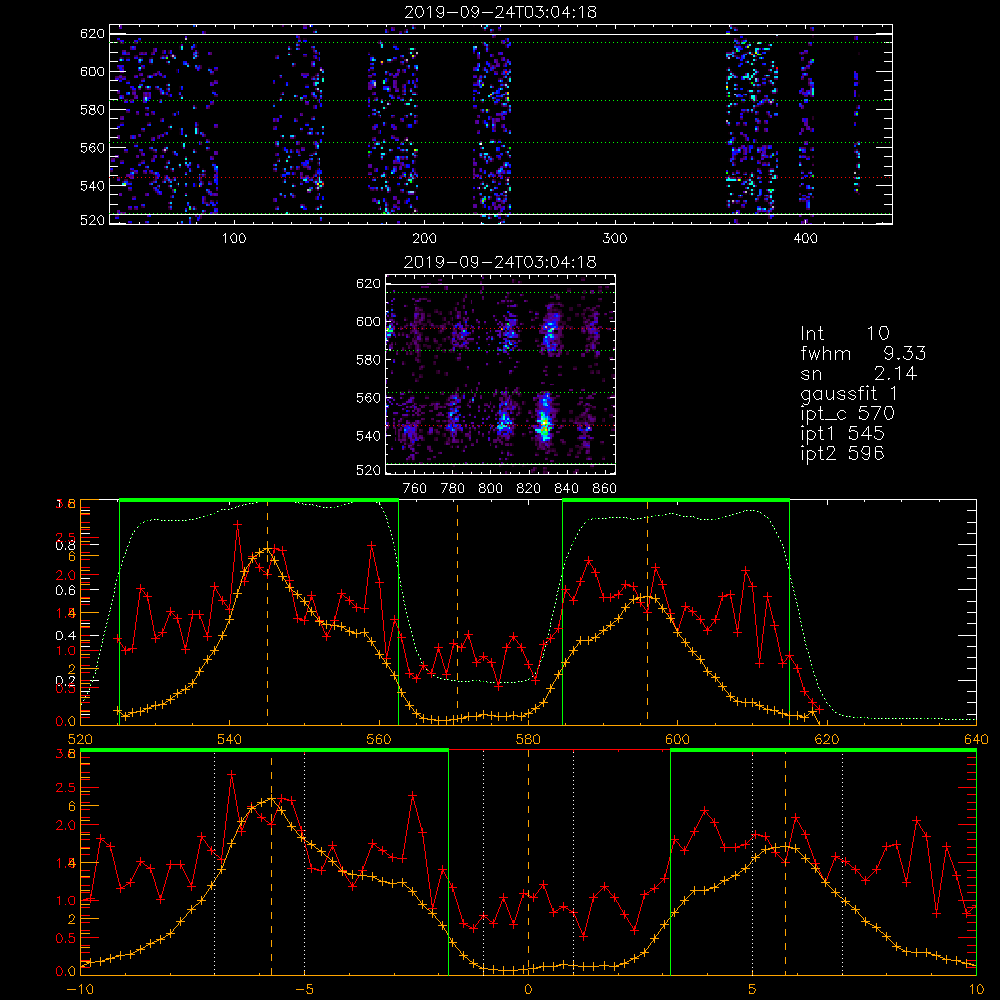
Task: Select the 'ipt_c 570' value
Action: coord(848,414)
